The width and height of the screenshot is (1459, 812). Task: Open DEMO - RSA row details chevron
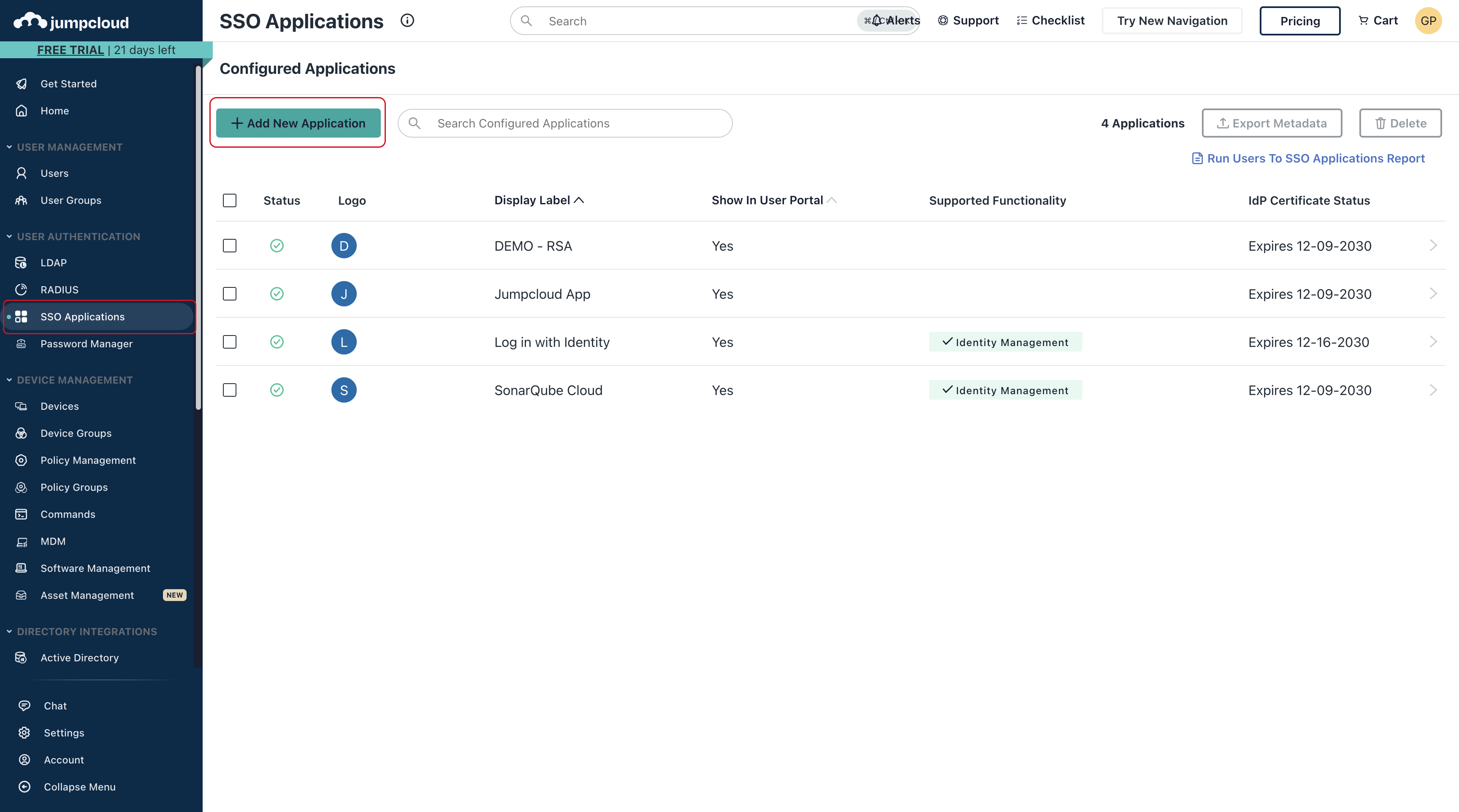pyautogui.click(x=1433, y=245)
